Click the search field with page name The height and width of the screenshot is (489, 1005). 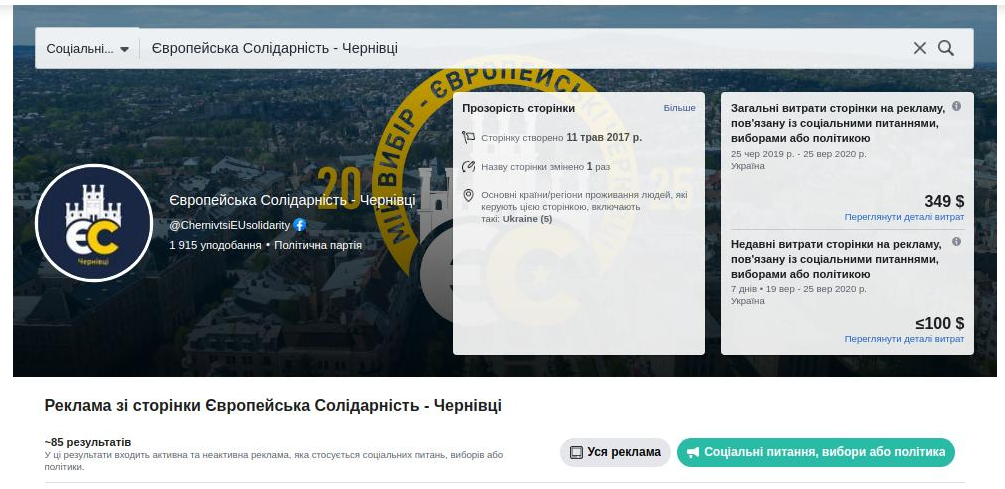[520, 48]
